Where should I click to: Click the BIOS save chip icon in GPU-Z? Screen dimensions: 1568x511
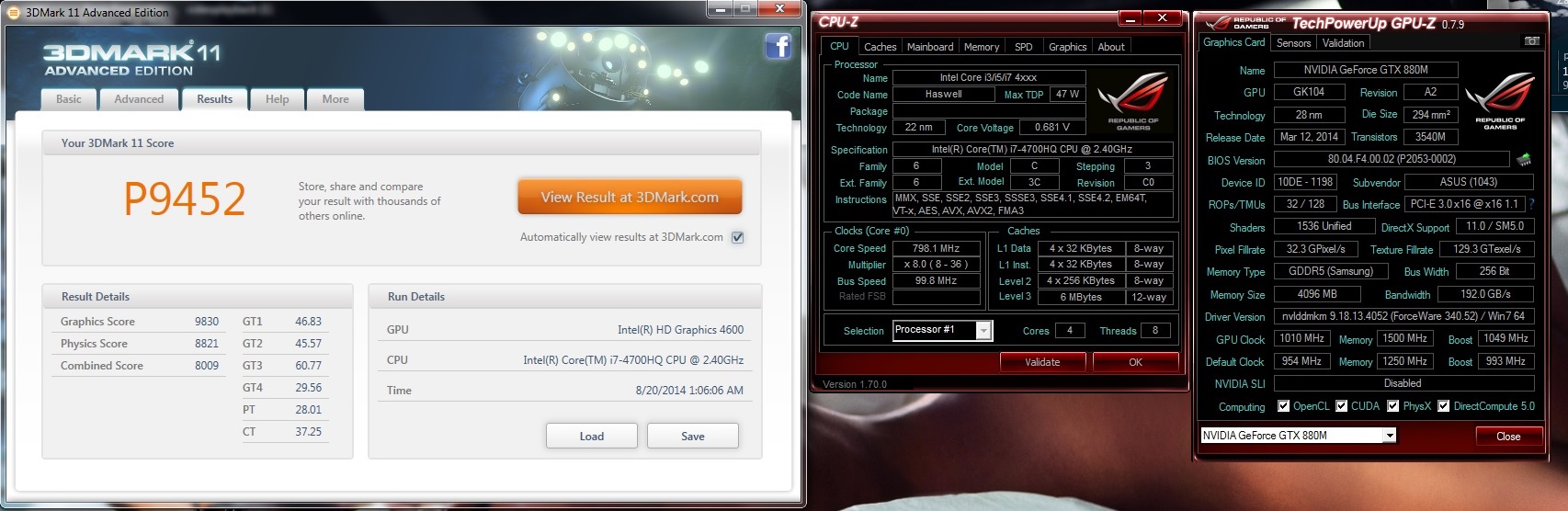coord(1524,160)
